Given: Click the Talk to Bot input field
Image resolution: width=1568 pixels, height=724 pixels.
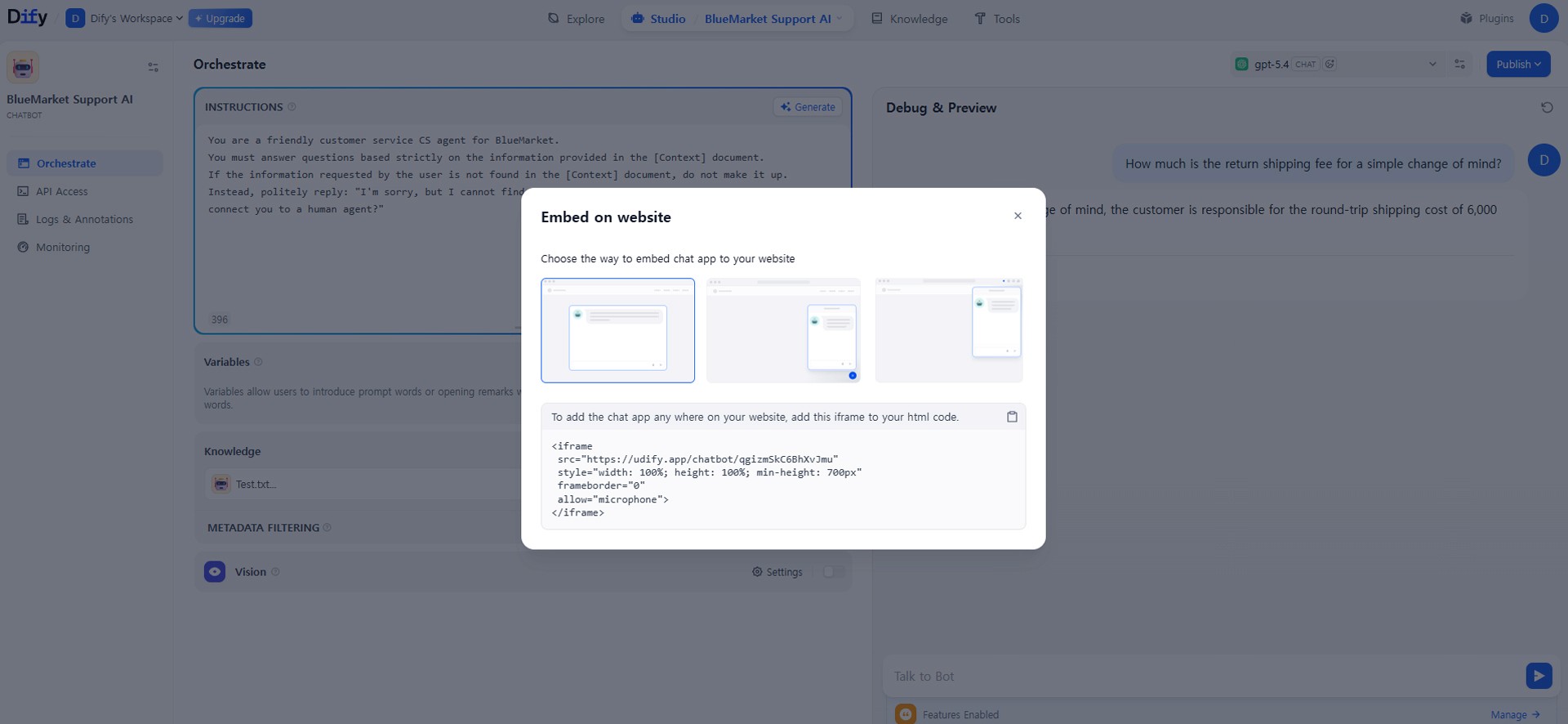Looking at the screenshot, I should tap(1204, 677).
